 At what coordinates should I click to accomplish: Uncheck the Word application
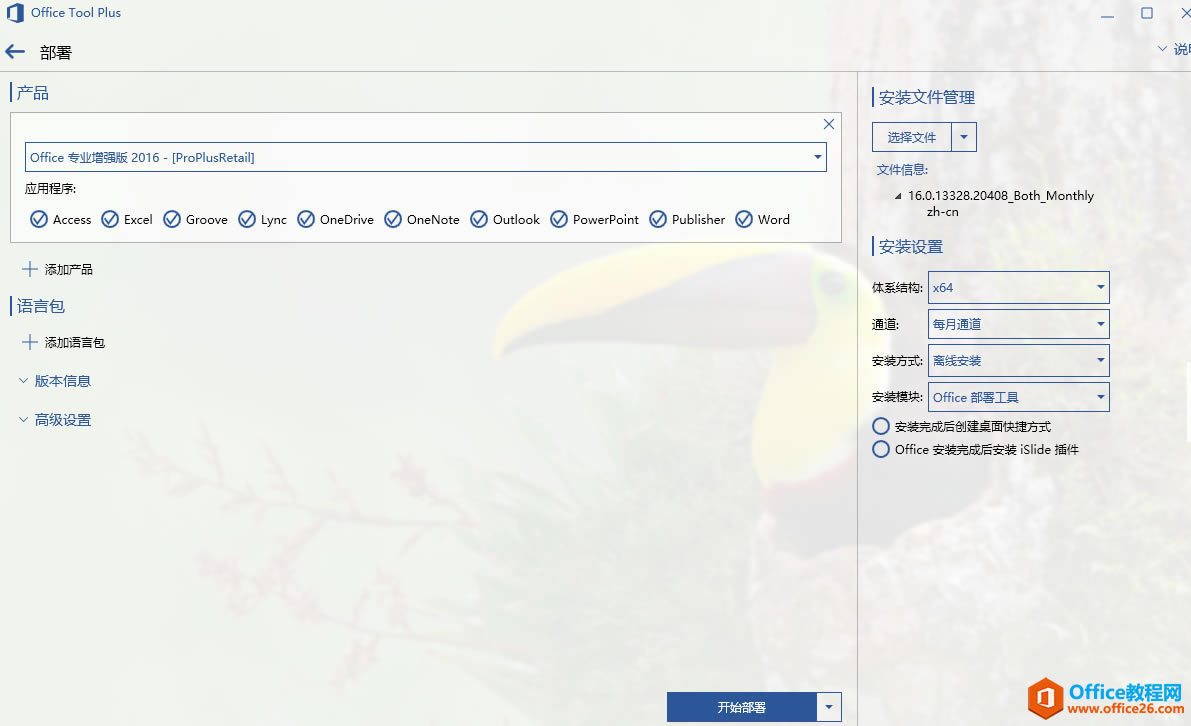[x=744, y=219]
